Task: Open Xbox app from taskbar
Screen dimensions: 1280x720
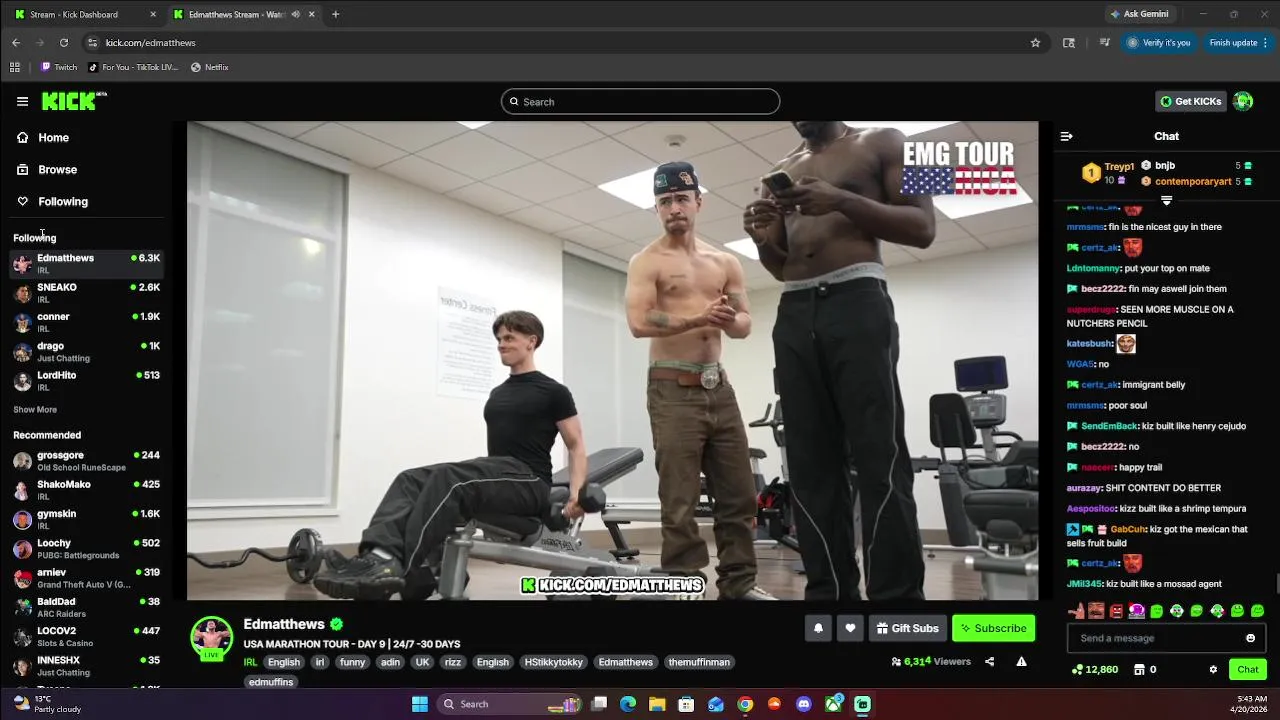Action: (833, 704)
